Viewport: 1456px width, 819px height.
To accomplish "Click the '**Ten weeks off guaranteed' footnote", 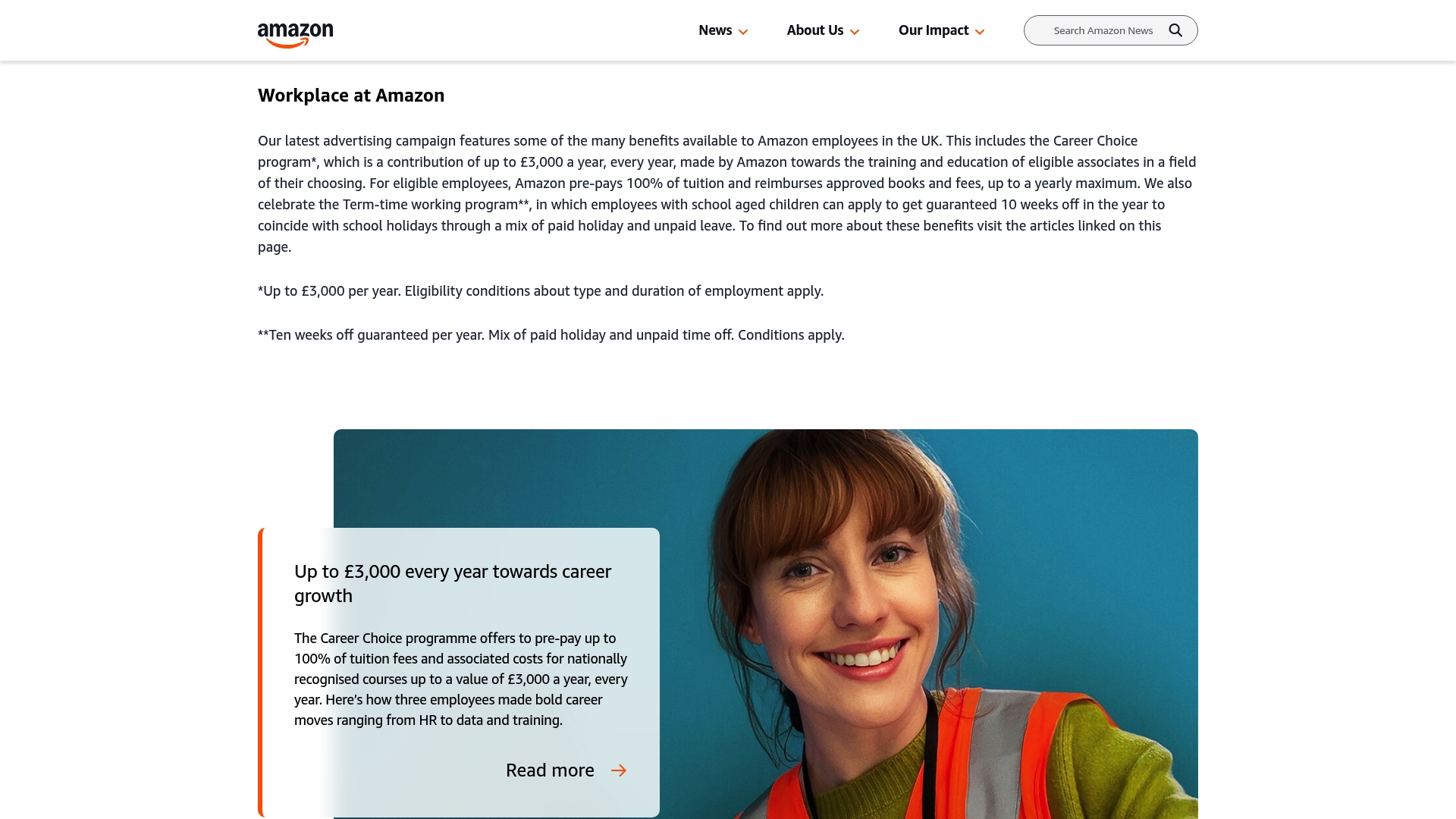I will [551, 335].
